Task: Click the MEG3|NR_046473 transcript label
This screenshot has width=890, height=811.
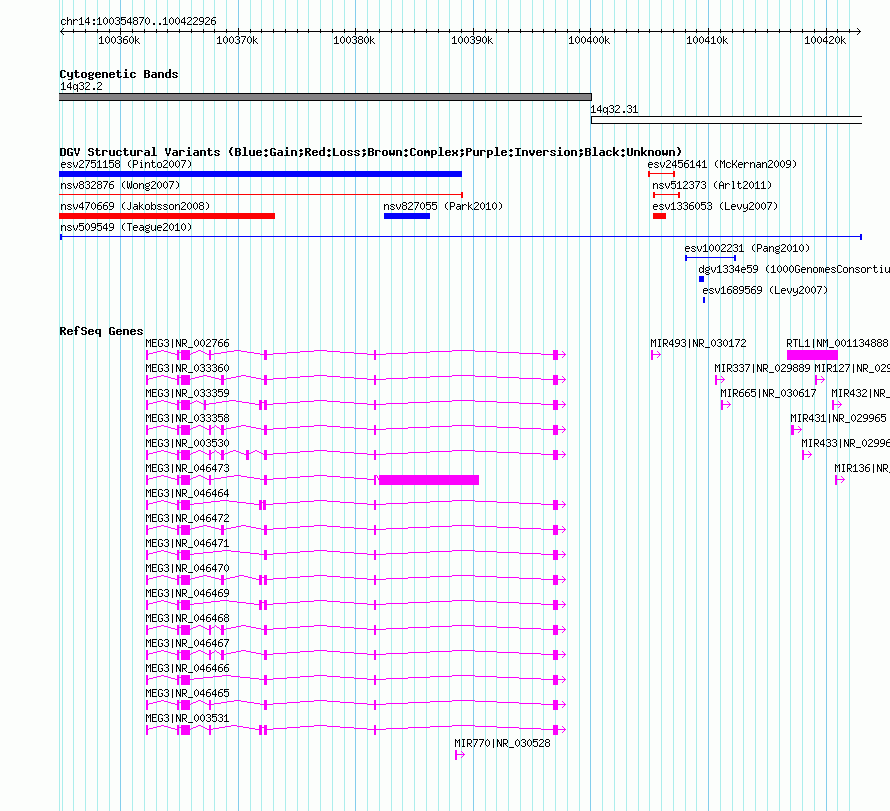Action: tap(187, 469)
